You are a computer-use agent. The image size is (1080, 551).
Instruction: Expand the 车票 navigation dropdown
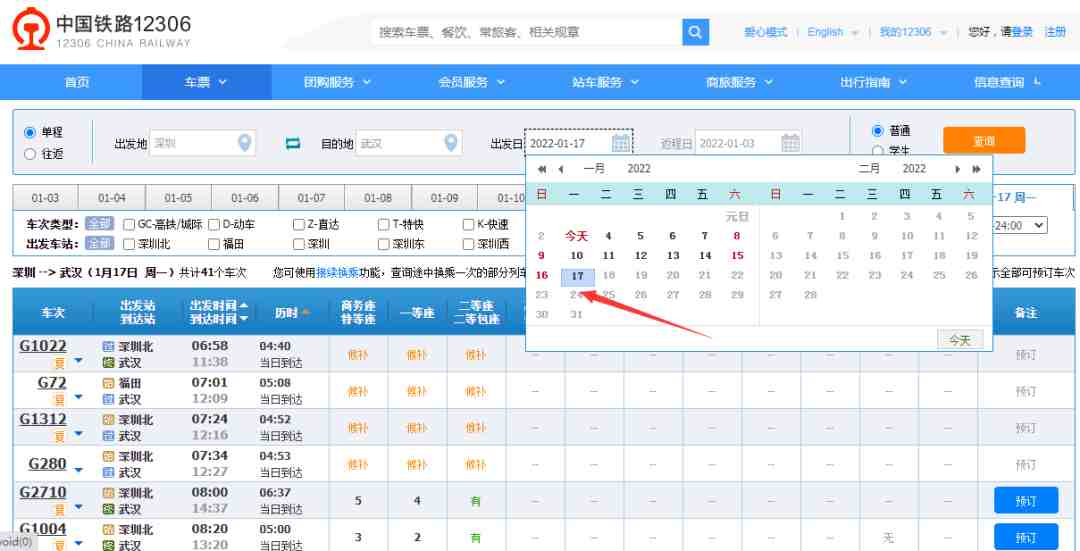pos(206,82)
